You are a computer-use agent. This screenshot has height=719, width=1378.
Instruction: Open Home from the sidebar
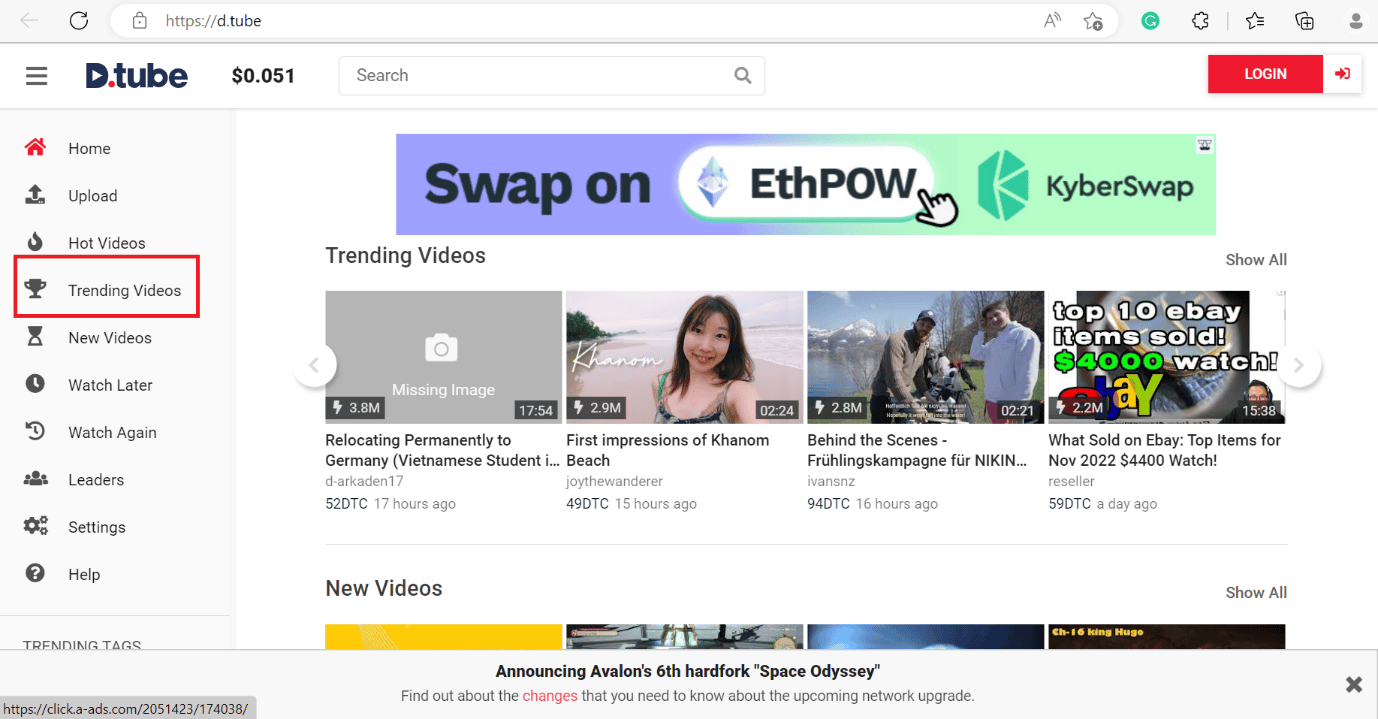pos(88,148)
